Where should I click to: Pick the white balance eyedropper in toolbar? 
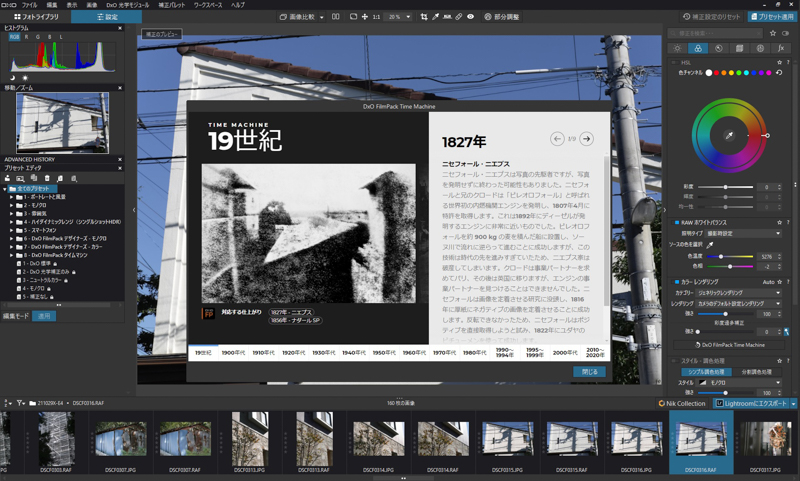(436, 17)
